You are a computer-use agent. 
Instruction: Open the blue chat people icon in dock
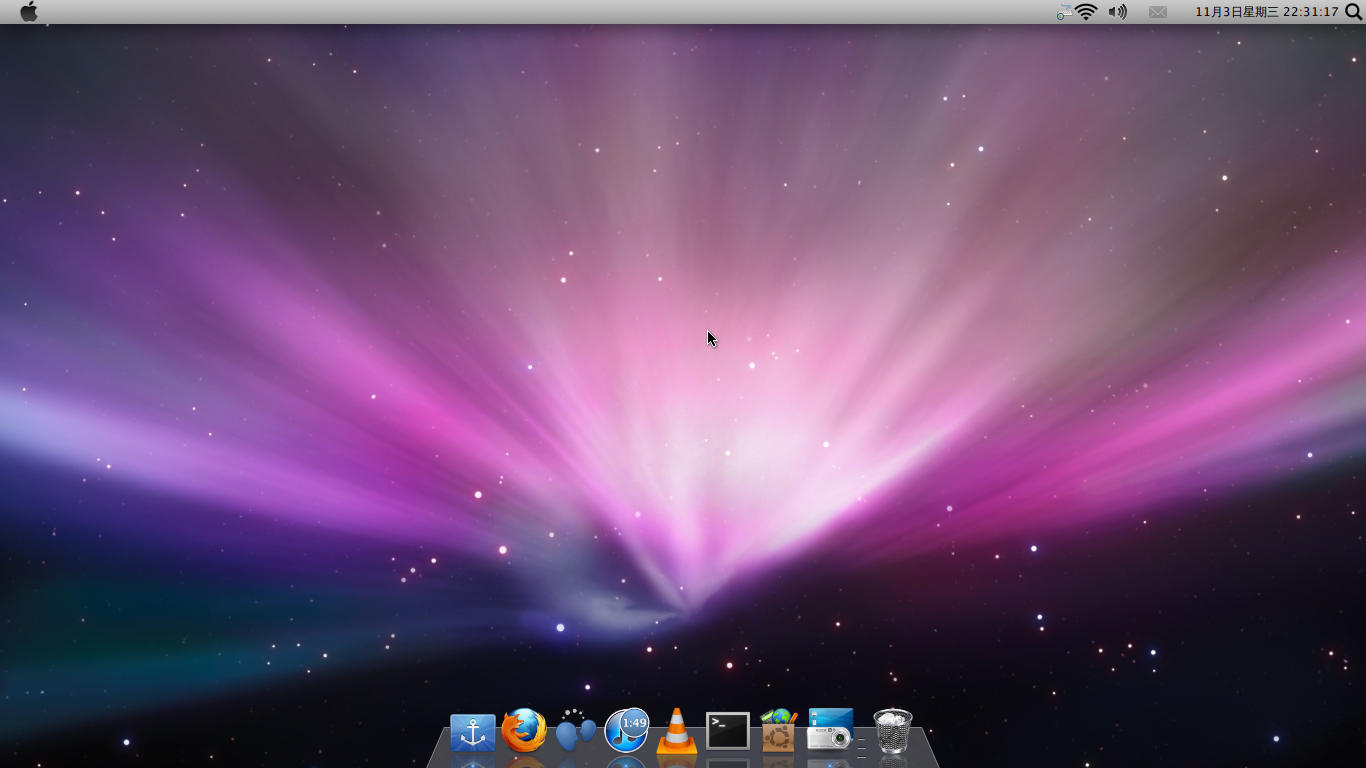point(575,731)
